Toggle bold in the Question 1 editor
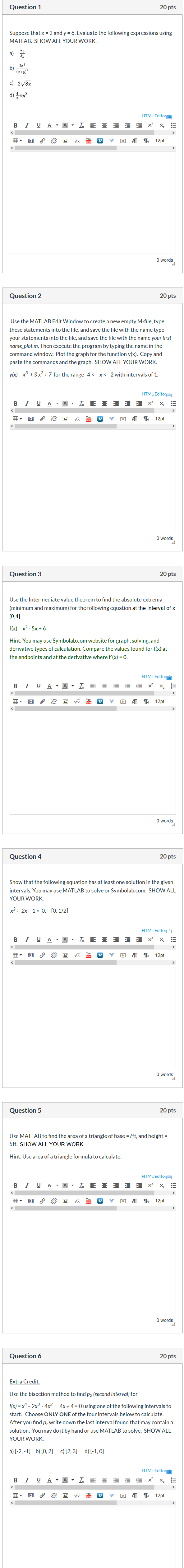 [15, 125]
